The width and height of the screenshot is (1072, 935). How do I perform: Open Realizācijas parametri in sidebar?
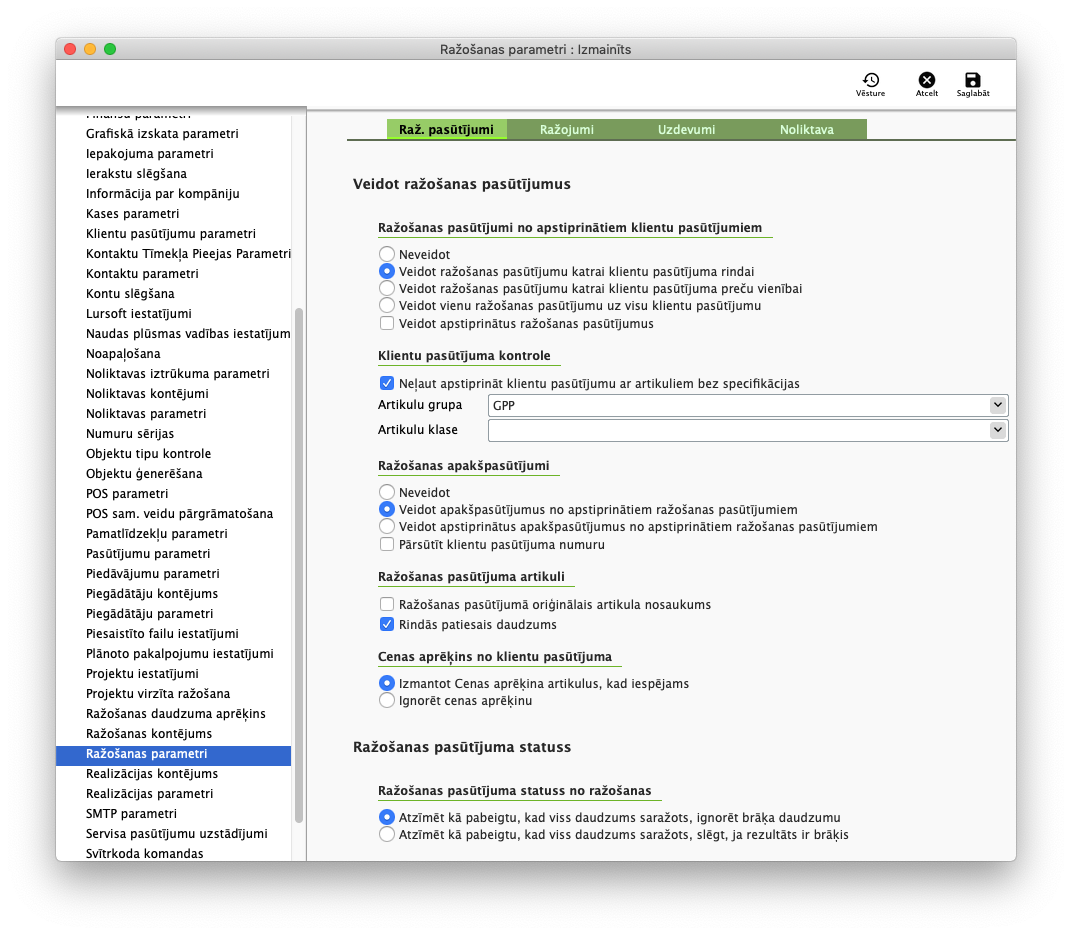click(x=149, y=794)
